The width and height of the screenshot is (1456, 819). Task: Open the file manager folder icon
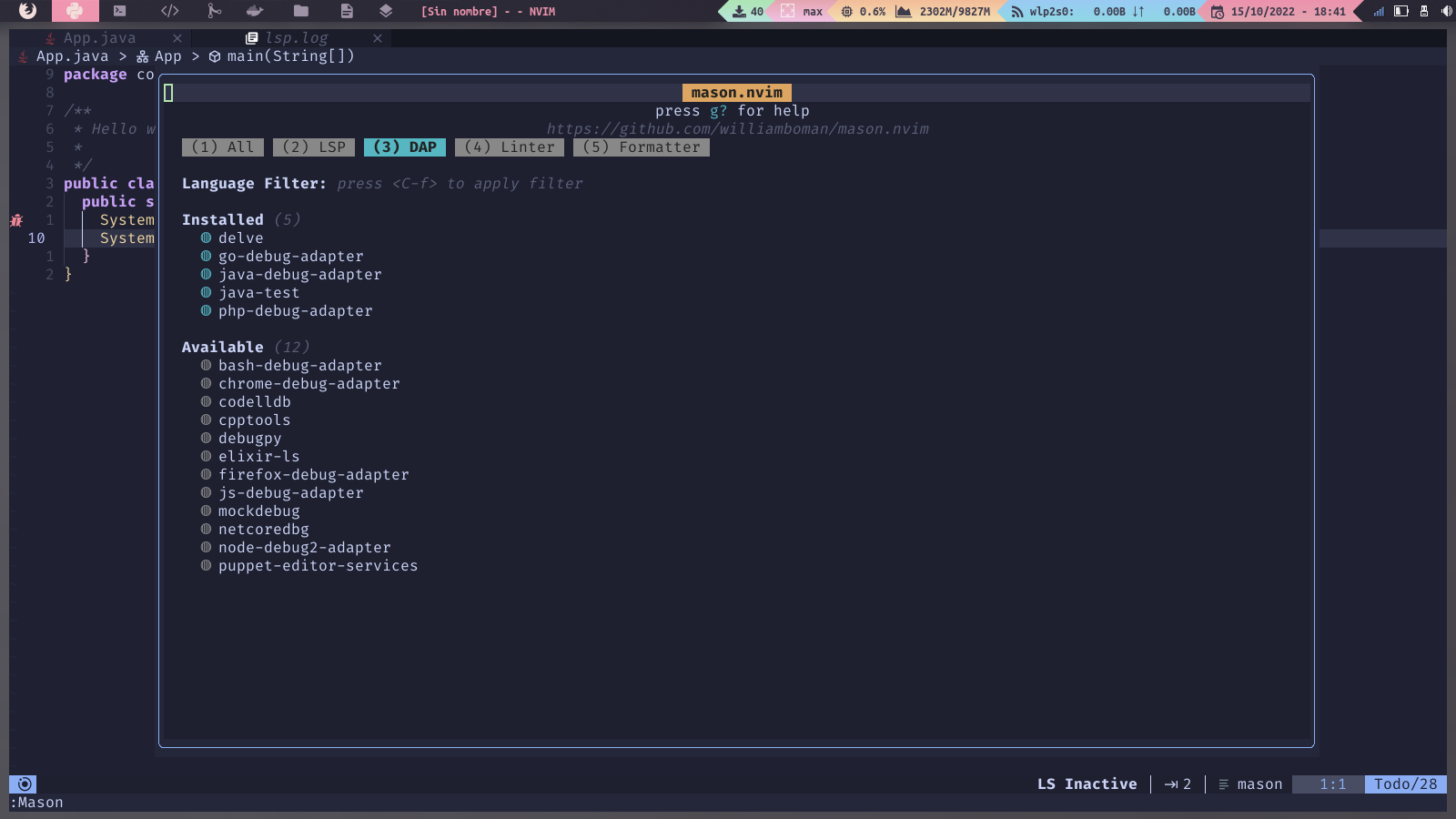click(x=301, y=11)
